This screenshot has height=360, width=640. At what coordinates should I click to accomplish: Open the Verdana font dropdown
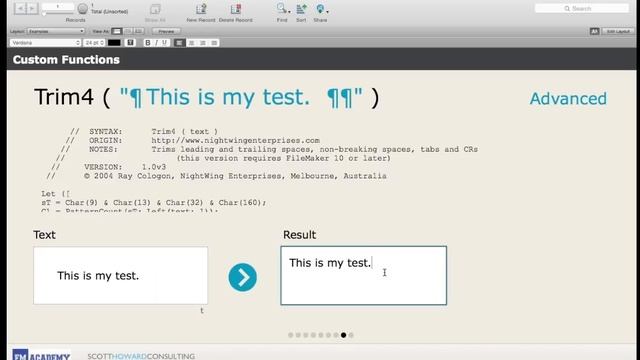pyautogui.click(x=45, y=42)
